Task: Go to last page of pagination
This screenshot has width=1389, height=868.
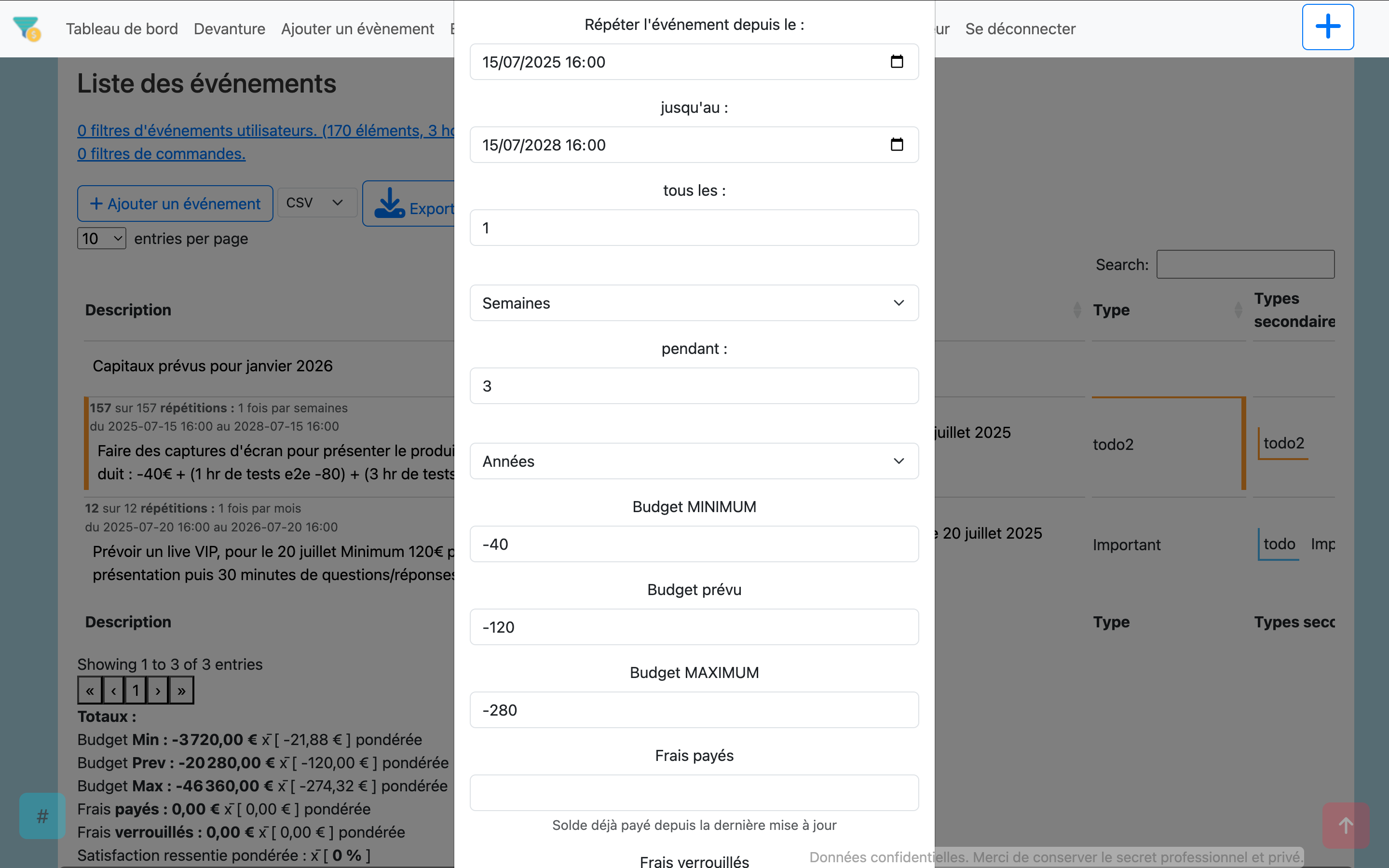Action: point(181,691)
